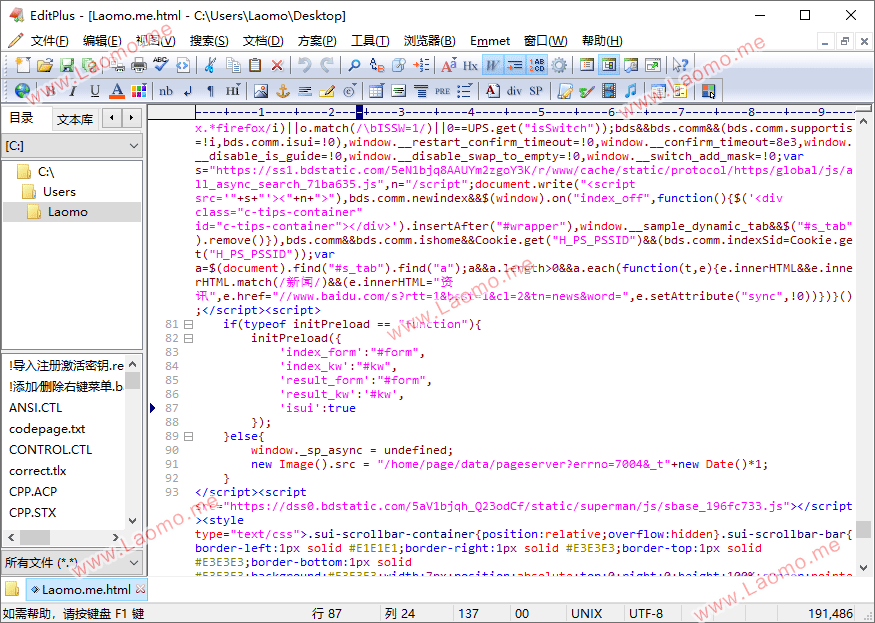Apply italic HTML formatting with I icon
This screenshot has width=875, height=623.
click(73, 90)
